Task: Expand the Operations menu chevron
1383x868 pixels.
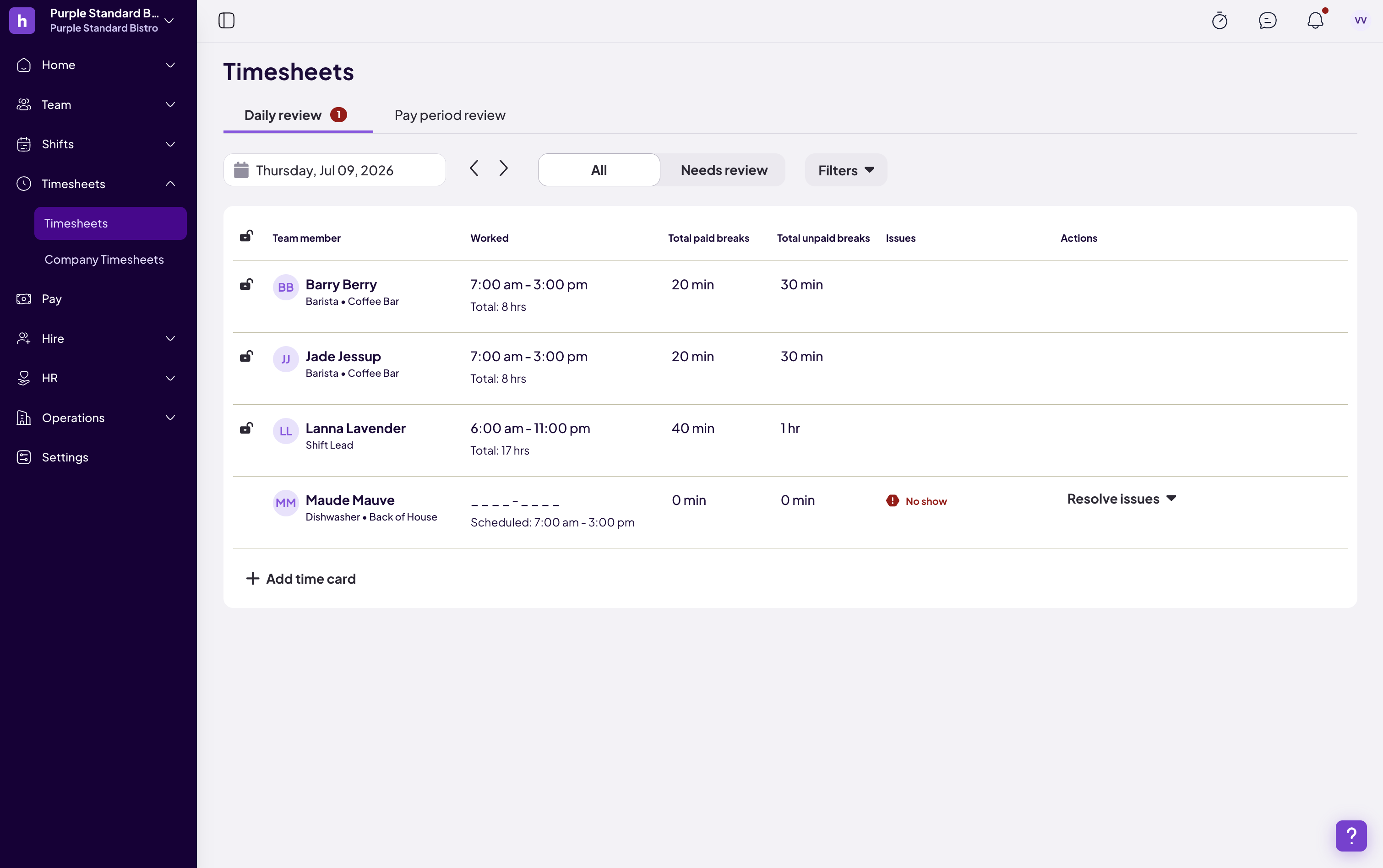Action: pyautogui.click(x=170, y=418)
